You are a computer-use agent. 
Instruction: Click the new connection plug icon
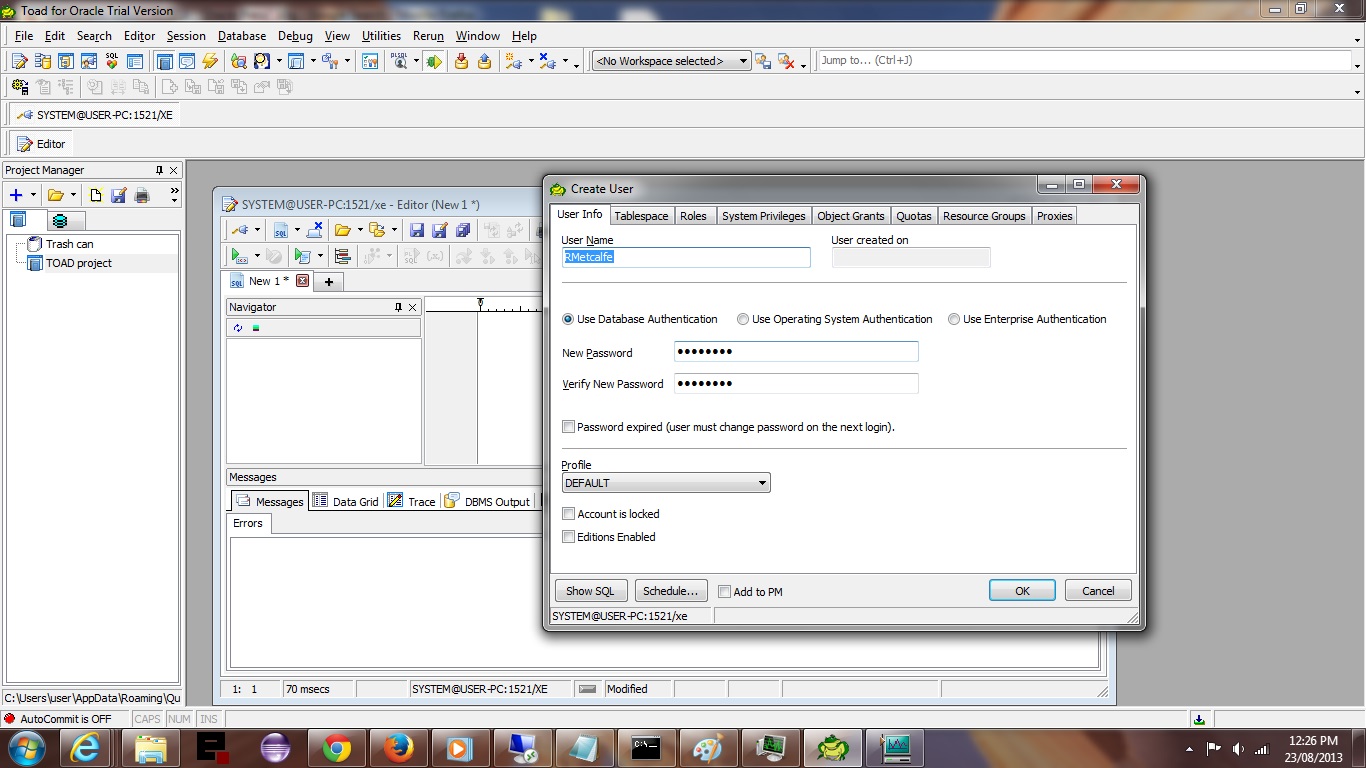513,61
